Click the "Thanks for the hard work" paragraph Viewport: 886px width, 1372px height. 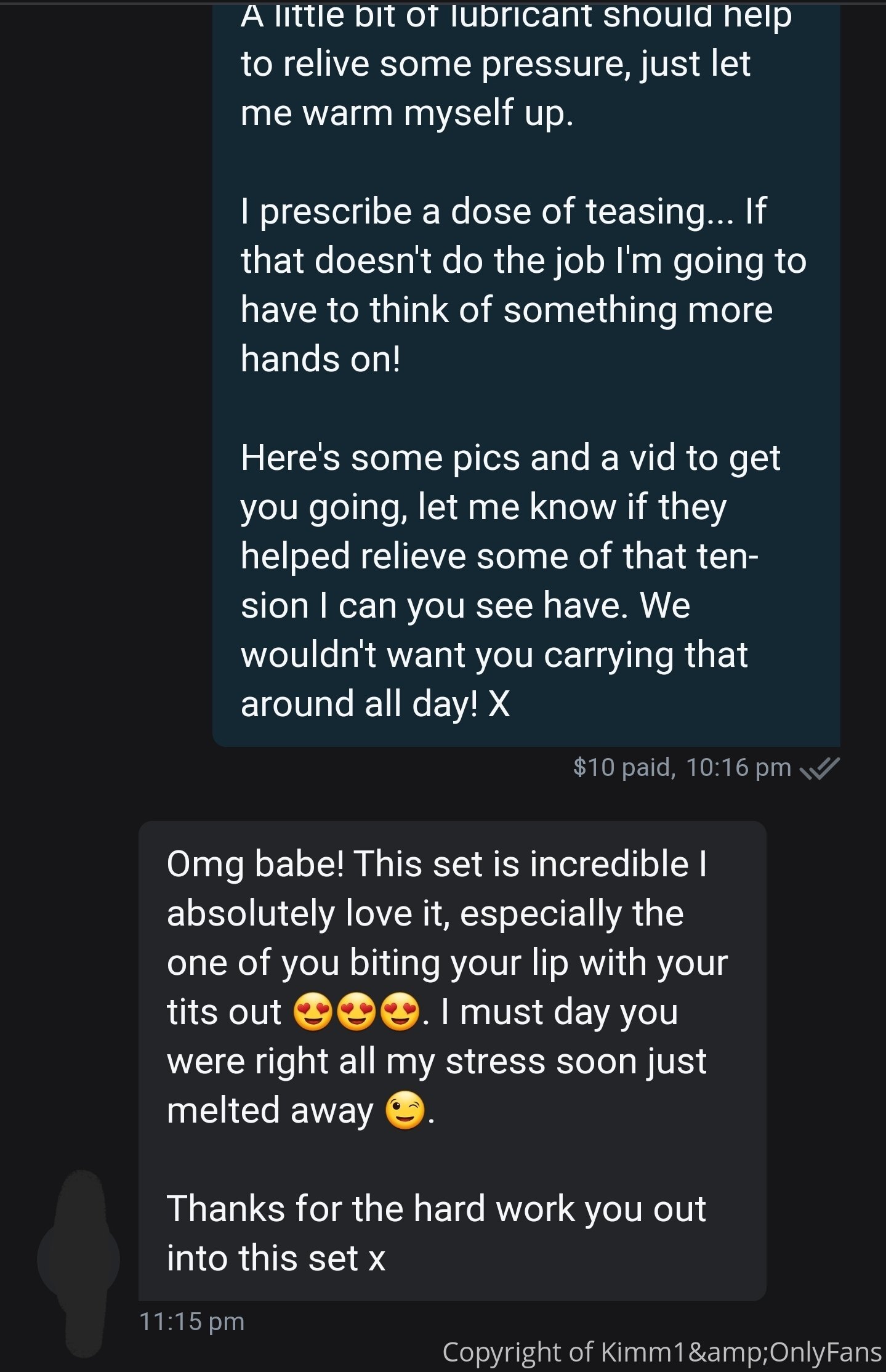point(436,1233)
